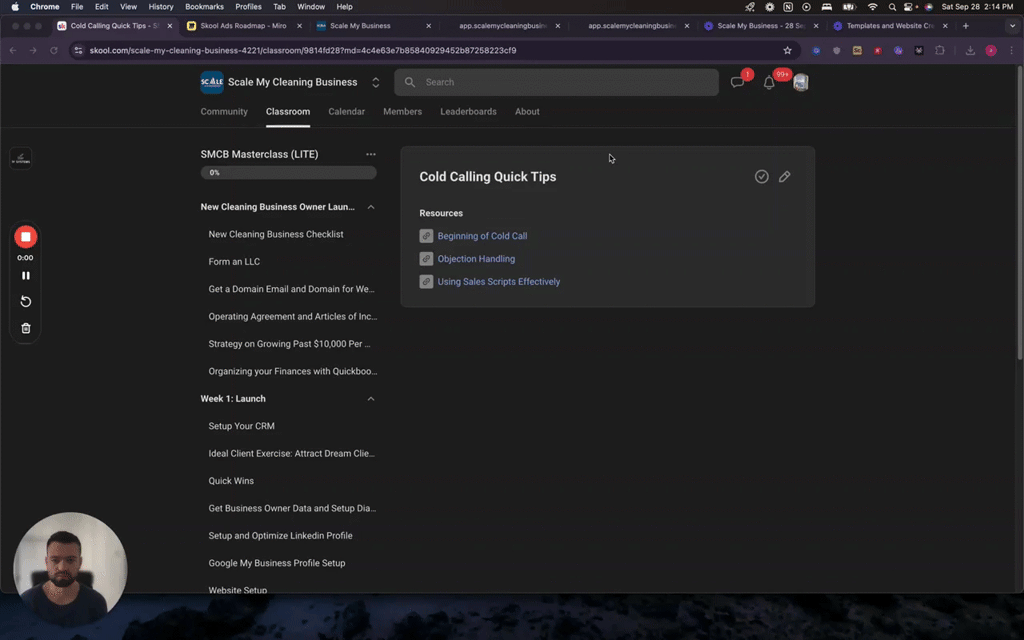This screenshot has width=1024, height=640.
Task: Click link icon beside Using Sales Scripts Effectively
Action: coord(426,281)
